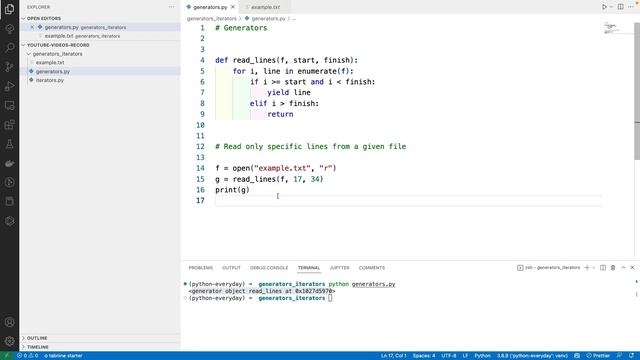Image resolution: width=640 pixels, height=360 pixels.
Task: Create a new terminal with plus icon
Action: pos(587,268)
